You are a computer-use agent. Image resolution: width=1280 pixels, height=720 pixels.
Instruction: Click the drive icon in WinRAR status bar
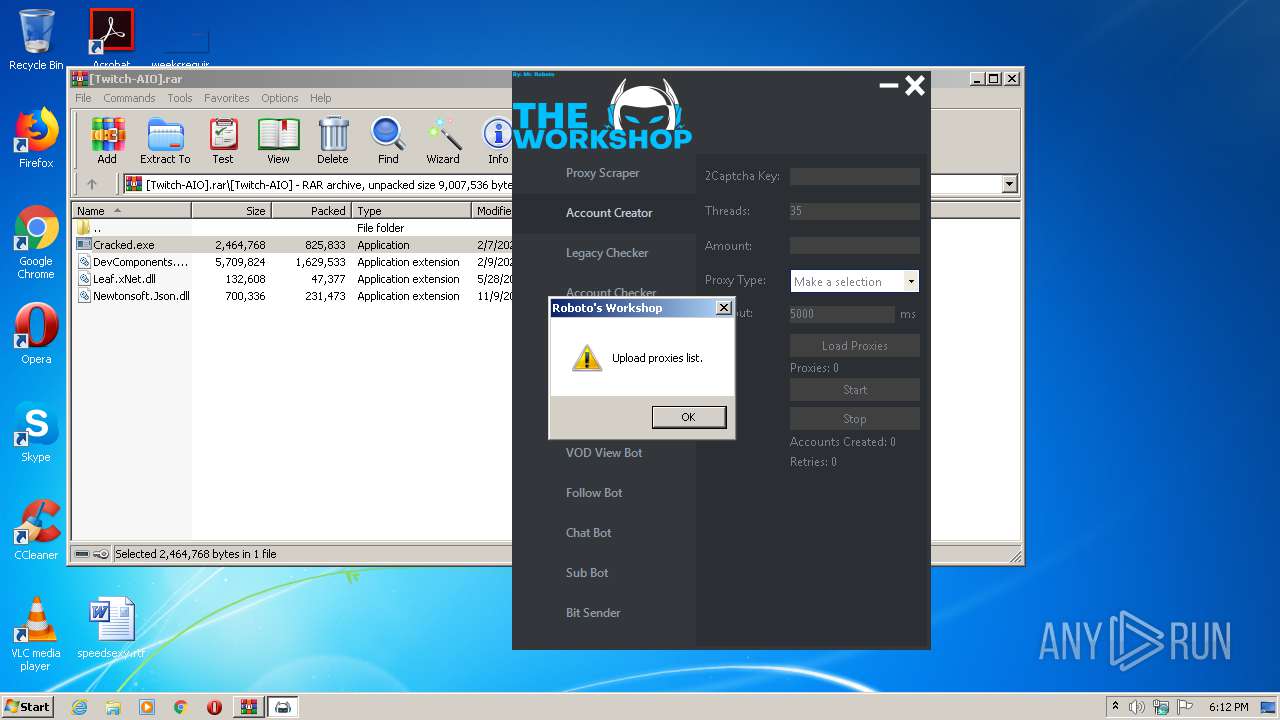(83, 554)
